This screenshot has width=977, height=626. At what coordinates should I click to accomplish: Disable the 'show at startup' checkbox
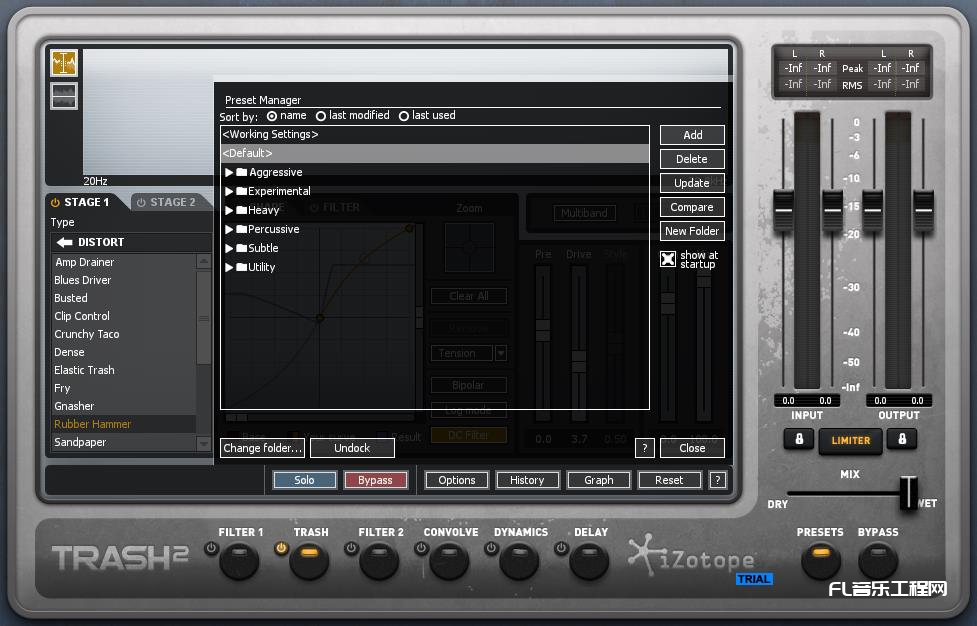point(668,258)
